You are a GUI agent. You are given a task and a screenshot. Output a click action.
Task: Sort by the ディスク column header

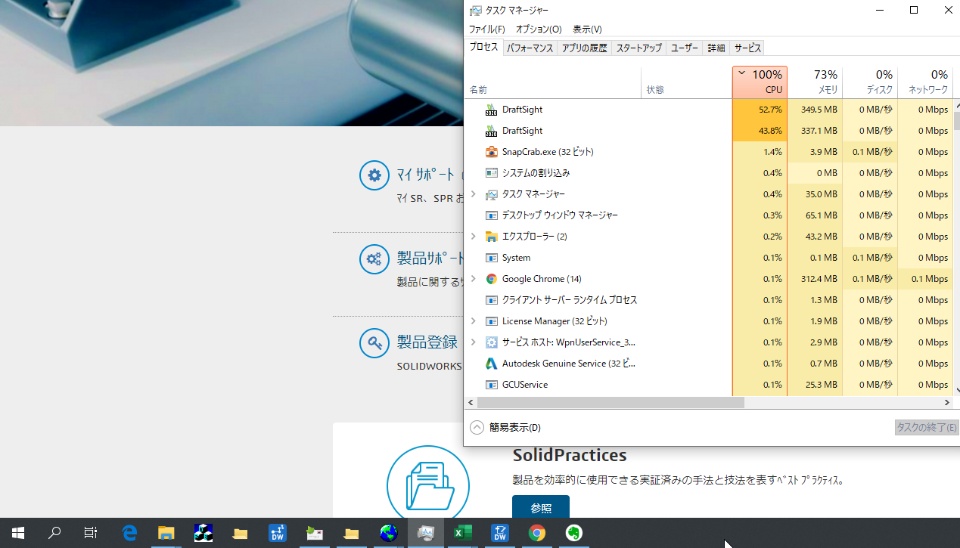(x=870, y=82)
